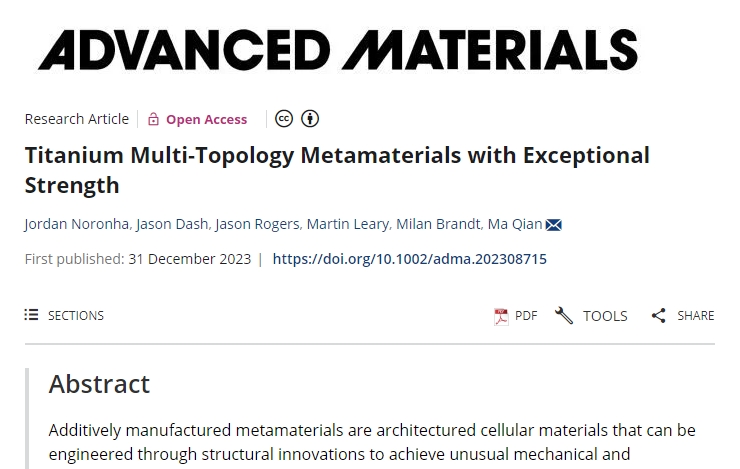This screenshot has height=469, width=740.
Task: Click author name Jason Rogers
Action: tap(257, 224)
